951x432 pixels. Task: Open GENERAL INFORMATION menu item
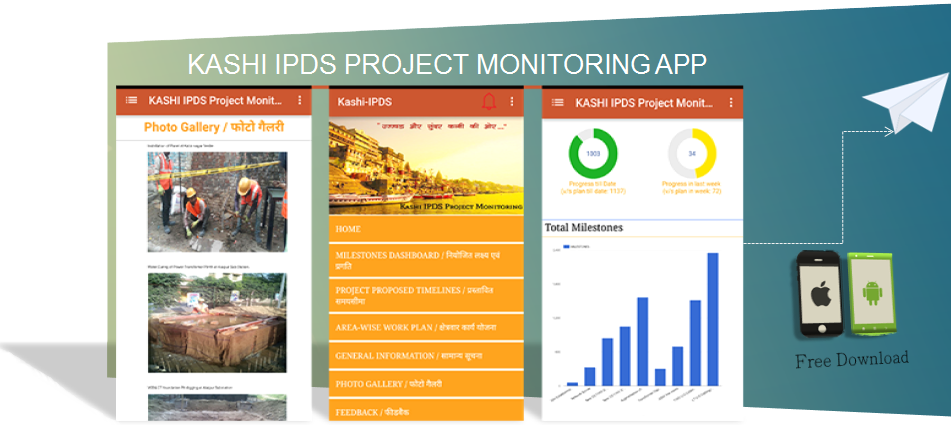[426, 356]
